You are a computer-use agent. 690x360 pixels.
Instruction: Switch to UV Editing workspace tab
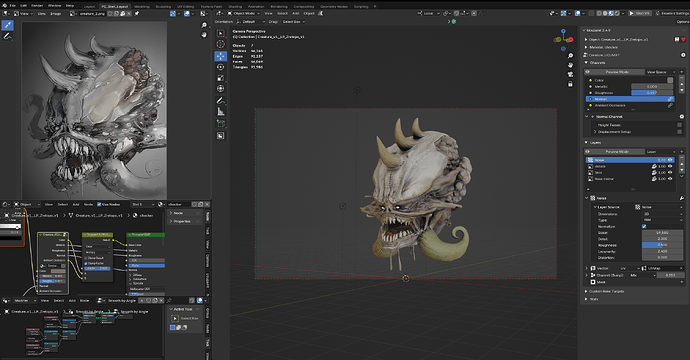coord(185,7)
